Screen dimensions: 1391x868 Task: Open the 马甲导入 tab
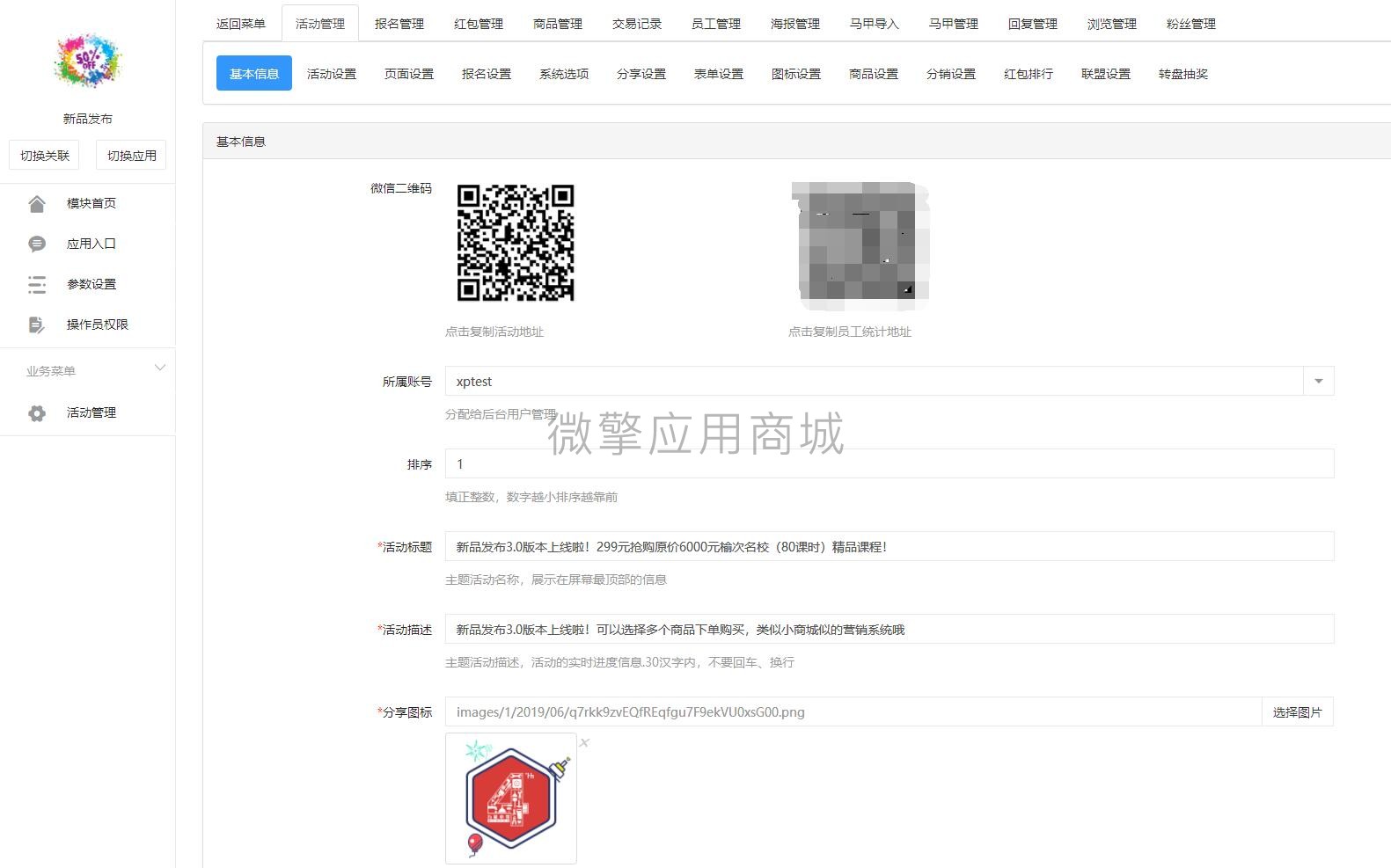[875, 24]
